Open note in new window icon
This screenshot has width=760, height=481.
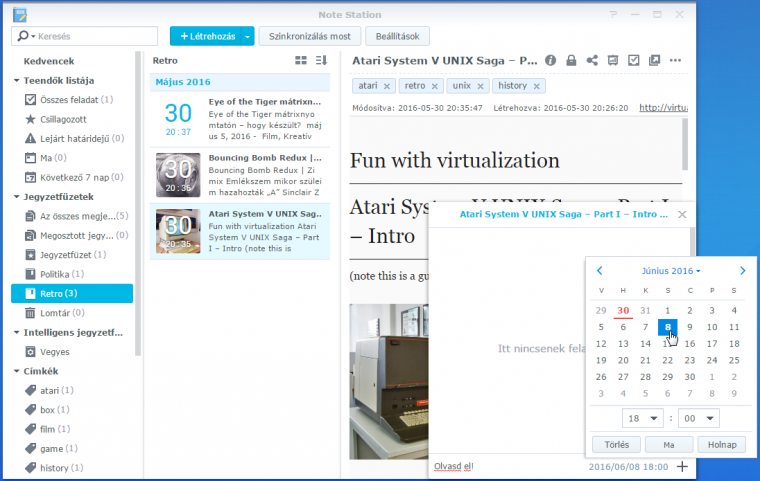[654, 60]
